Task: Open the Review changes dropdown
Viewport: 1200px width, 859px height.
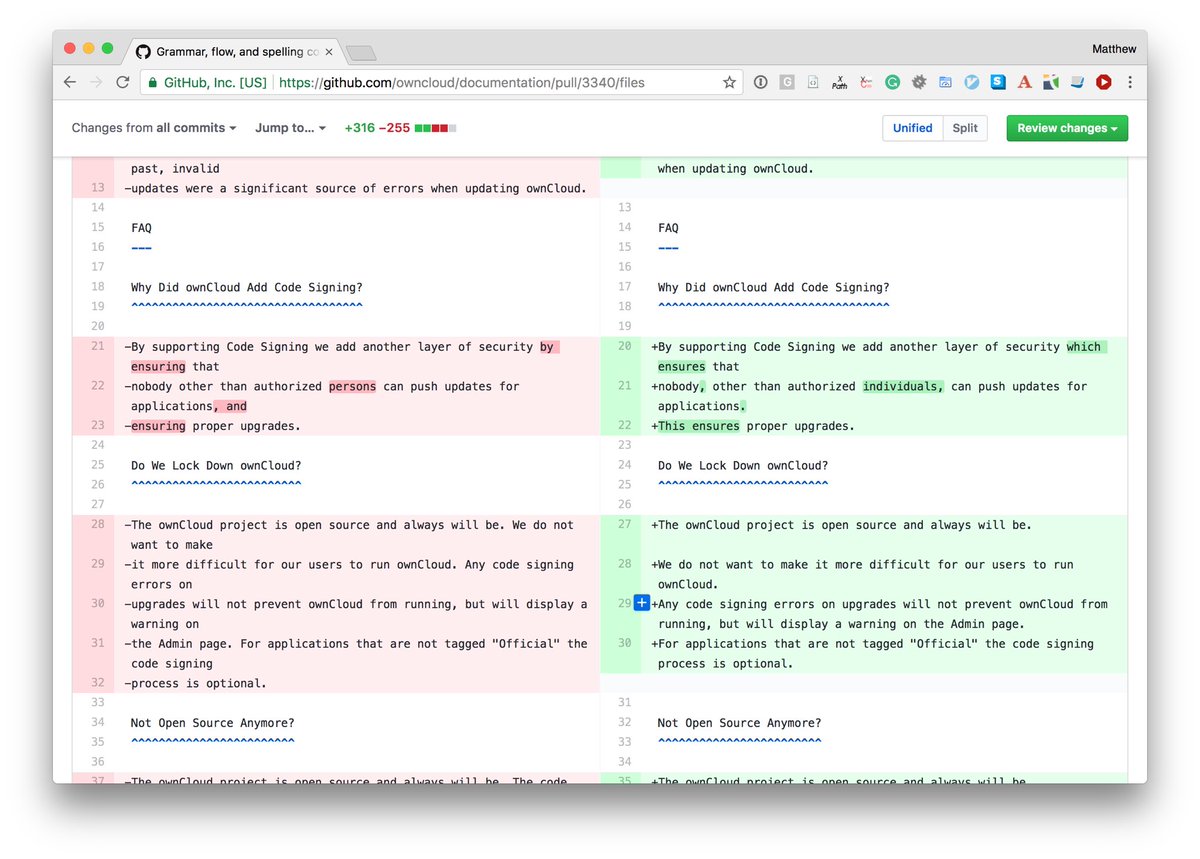Action: [1067, 128]
